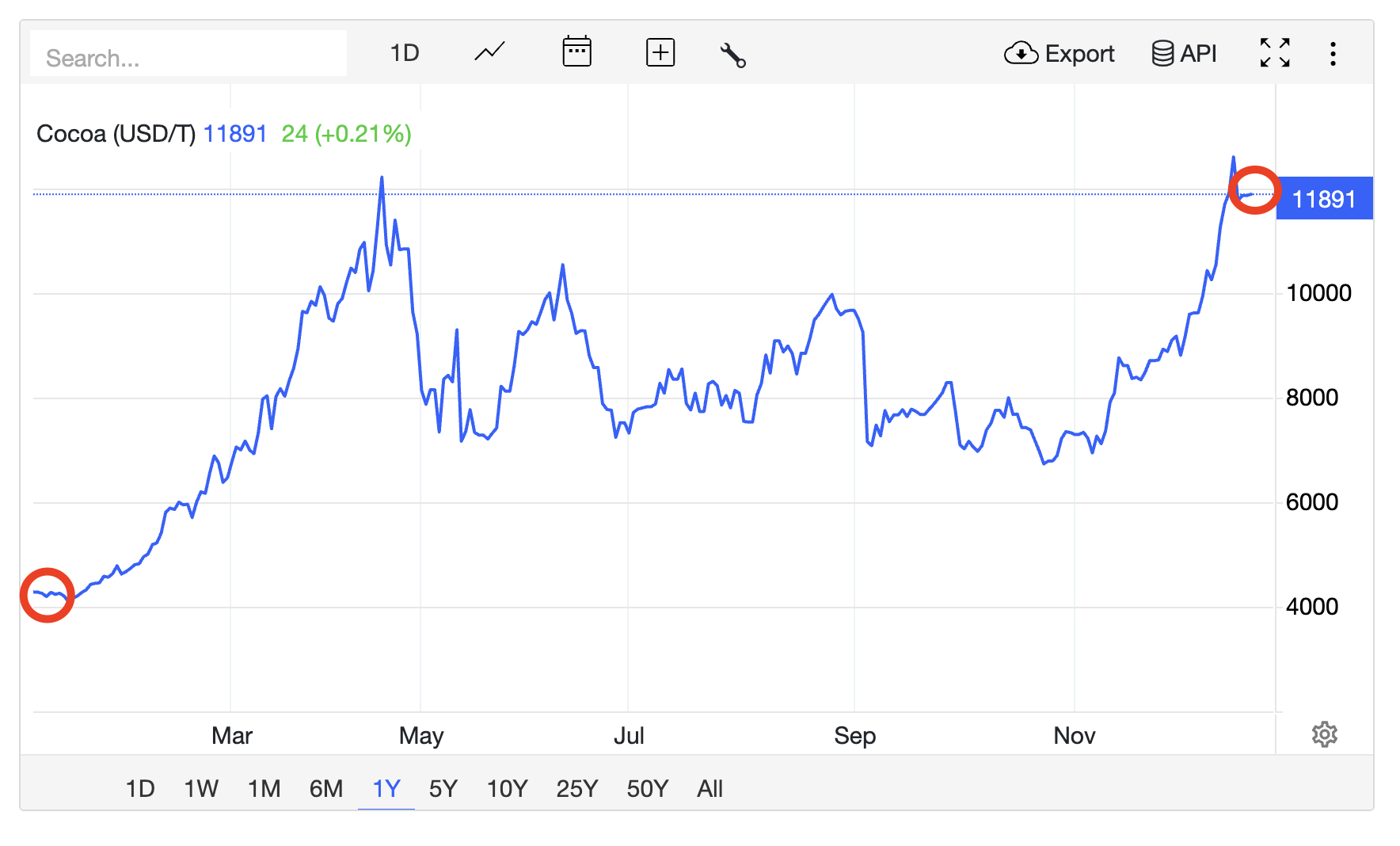
Task: Select the 10Y time range
Action: (x=507, y=789)
